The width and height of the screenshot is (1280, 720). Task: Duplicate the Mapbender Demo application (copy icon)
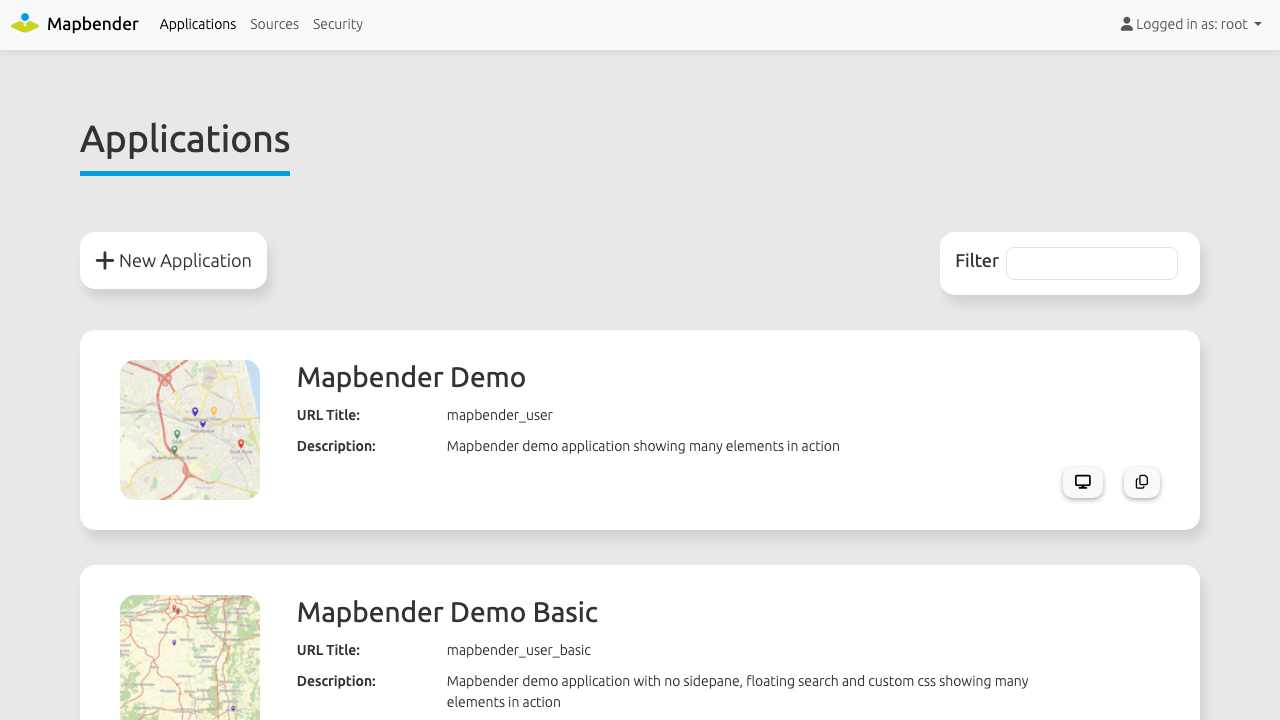pos(1142,482)
